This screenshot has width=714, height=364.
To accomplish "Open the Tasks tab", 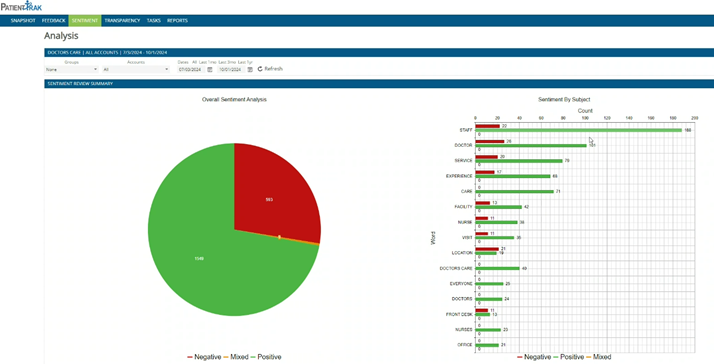I will [153, 21].
